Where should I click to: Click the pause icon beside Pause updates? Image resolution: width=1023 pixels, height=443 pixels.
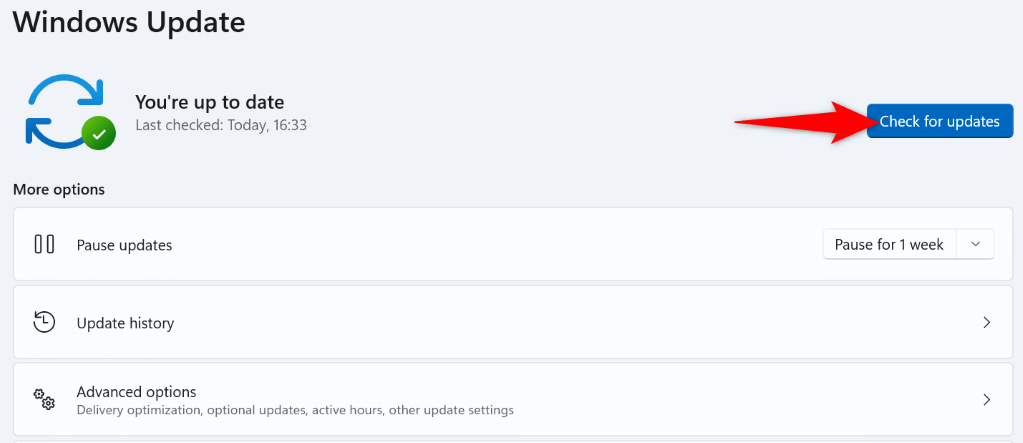[x=44, y=244]
